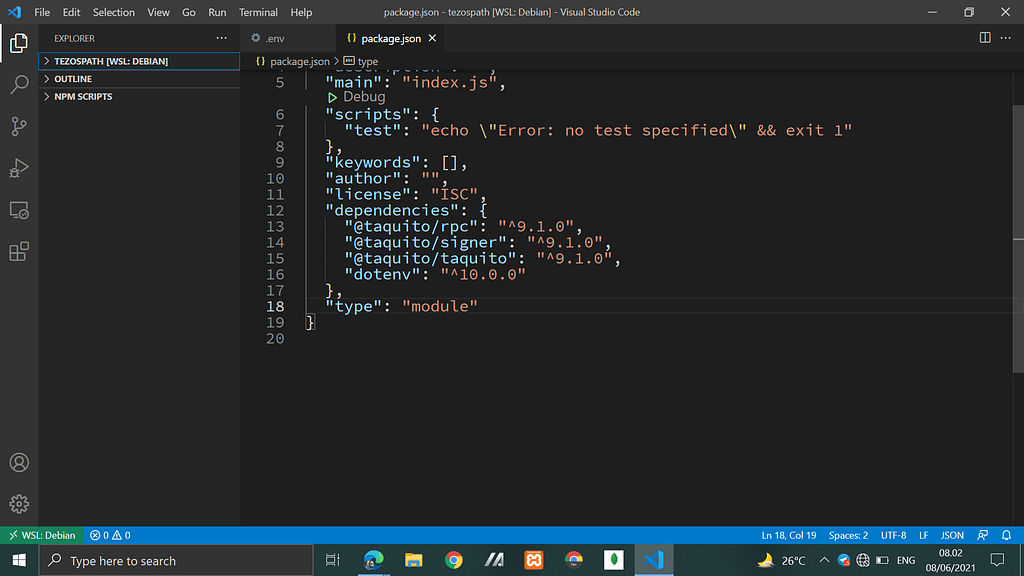The image size is (1024, 576).
Task: Click the "@taquito/rpc" key on line 13
Action: tap(411, 227)
